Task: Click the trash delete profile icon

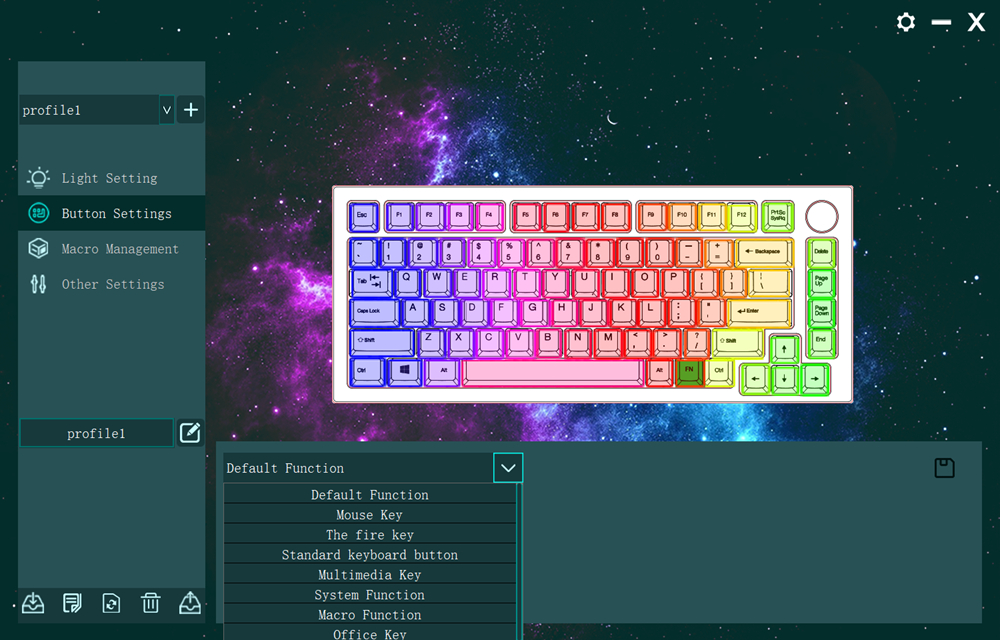Action: point(151,602)
